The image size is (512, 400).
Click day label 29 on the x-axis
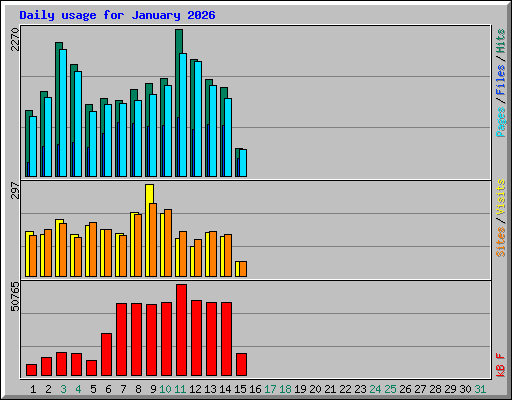tap(450, 389)
